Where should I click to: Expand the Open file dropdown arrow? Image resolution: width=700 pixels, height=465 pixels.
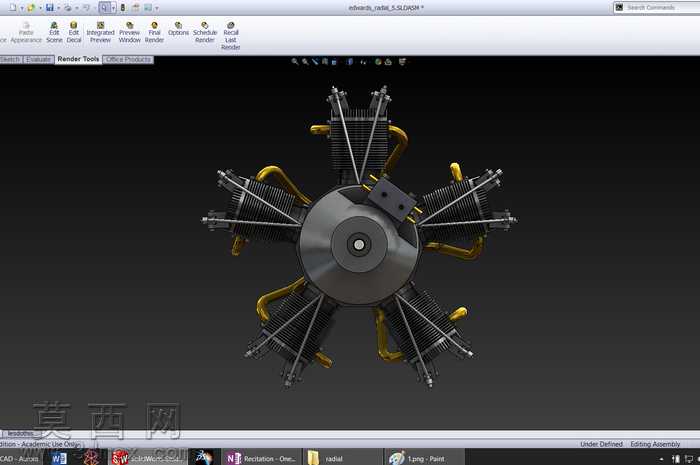point(40,8)
